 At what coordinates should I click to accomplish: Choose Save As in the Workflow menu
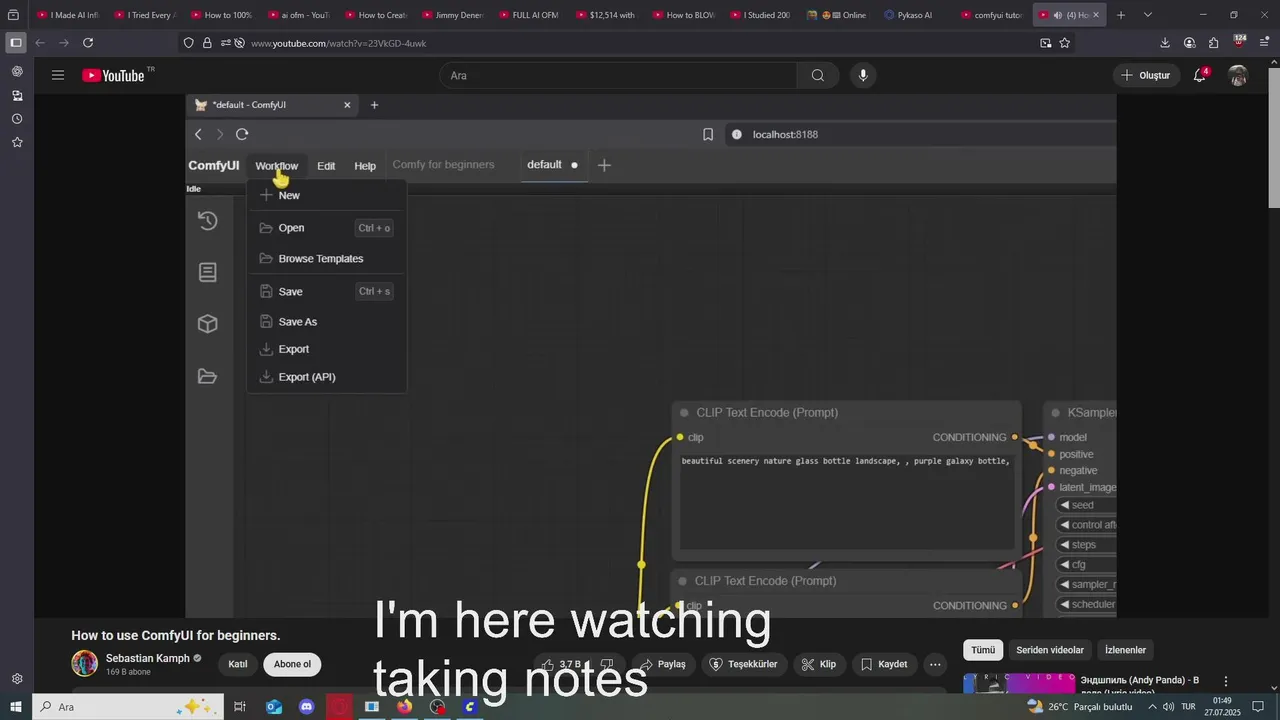(326, 321)
